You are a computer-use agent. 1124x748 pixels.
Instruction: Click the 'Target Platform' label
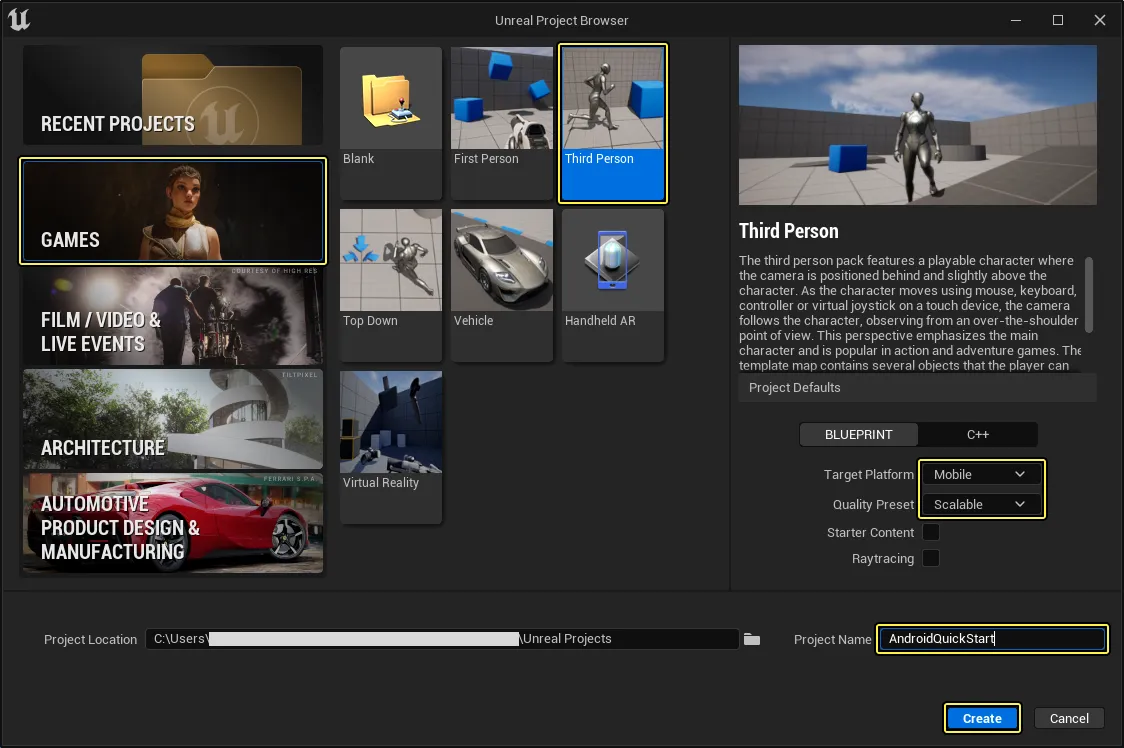(869, 475)
